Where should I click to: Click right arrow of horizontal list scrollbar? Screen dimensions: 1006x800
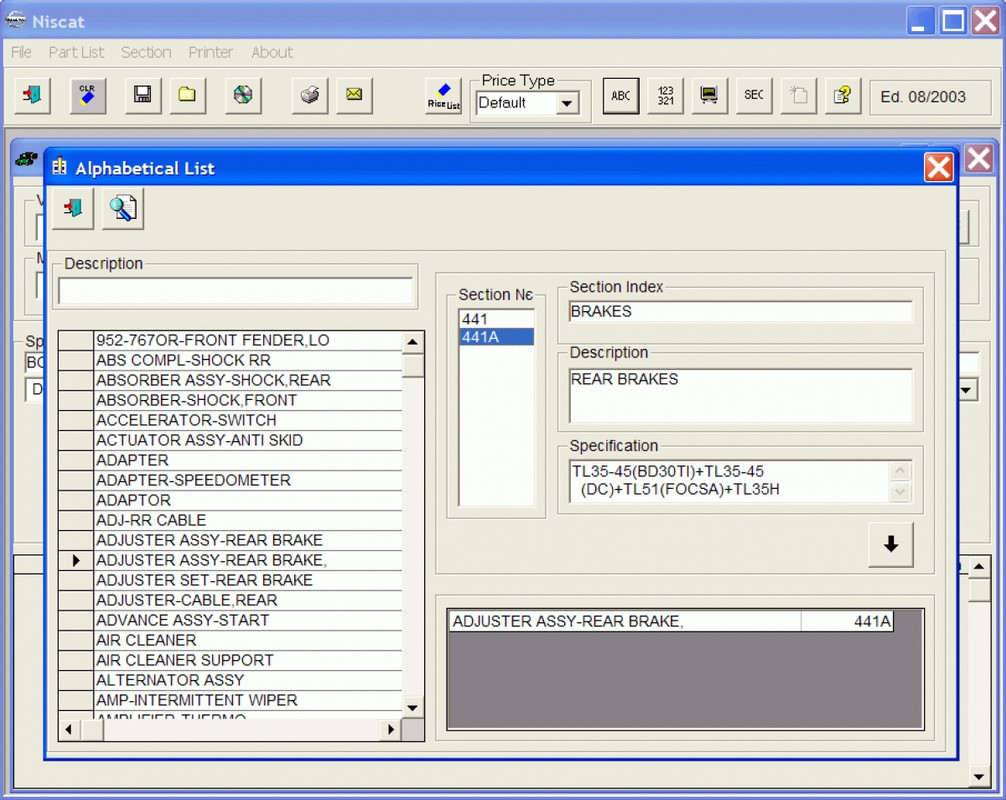(390, 729)
